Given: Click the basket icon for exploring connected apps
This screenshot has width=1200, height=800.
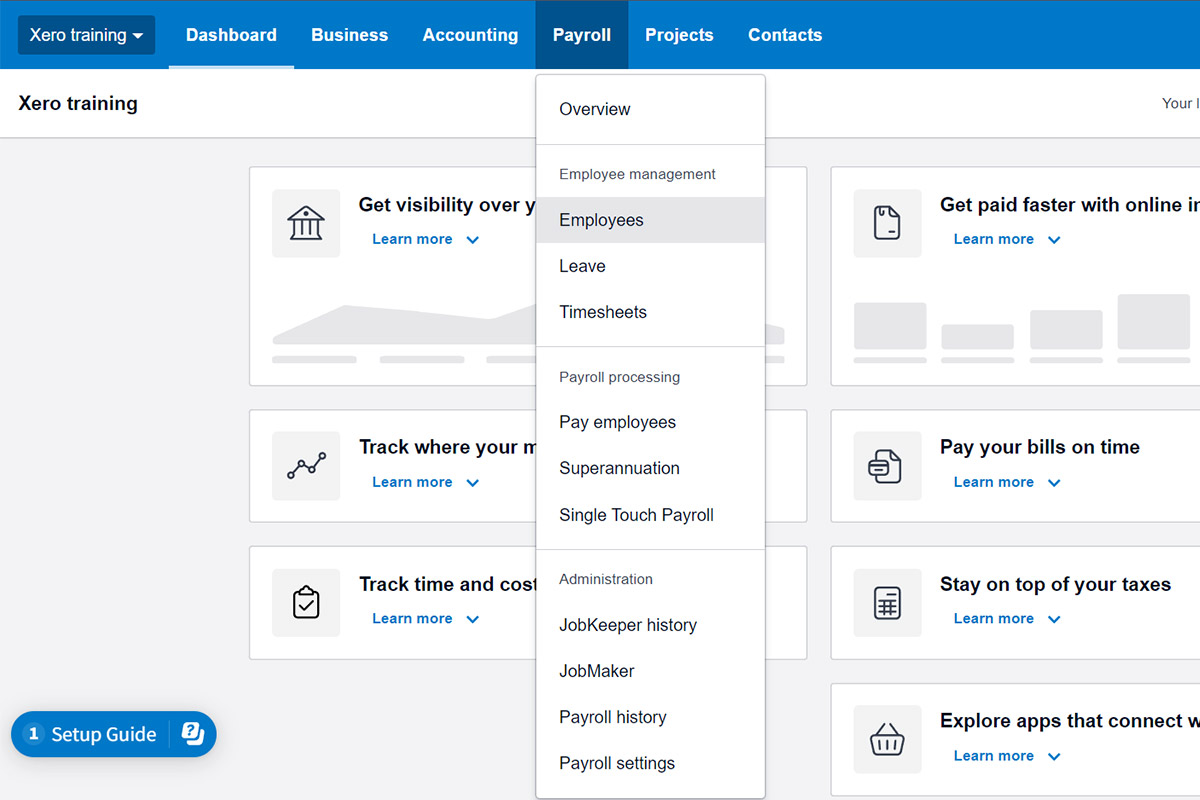Looking at the screenshot, I should [x=887, y=740].
